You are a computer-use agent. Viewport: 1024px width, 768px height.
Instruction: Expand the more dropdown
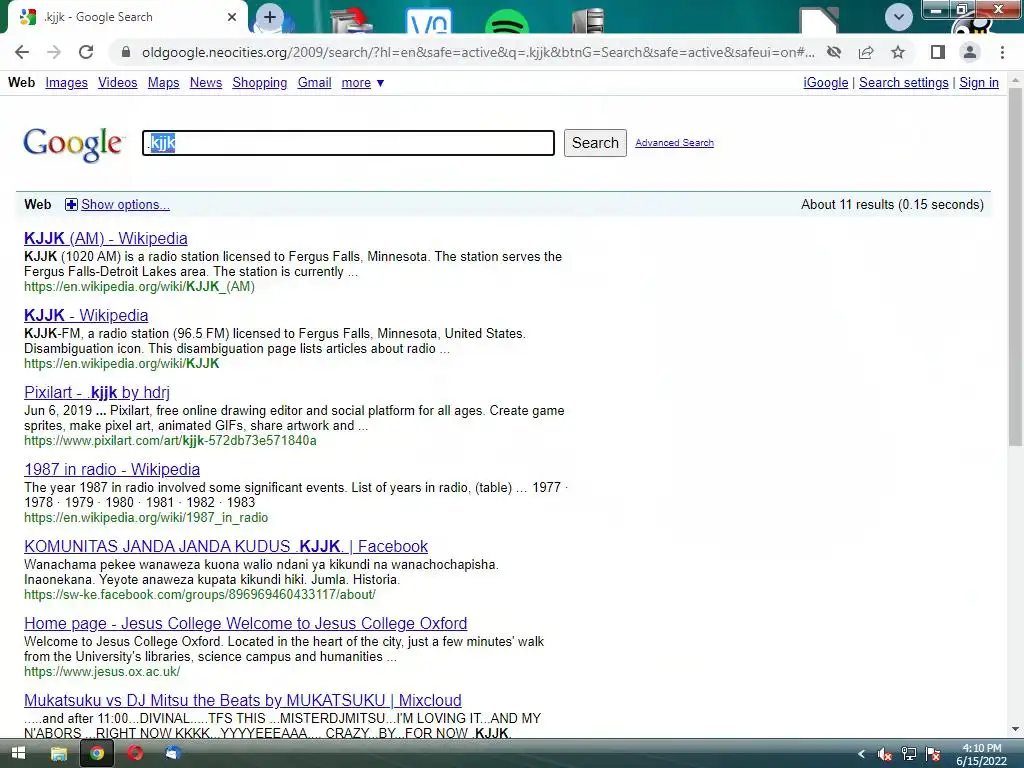(x=362, y=83)
